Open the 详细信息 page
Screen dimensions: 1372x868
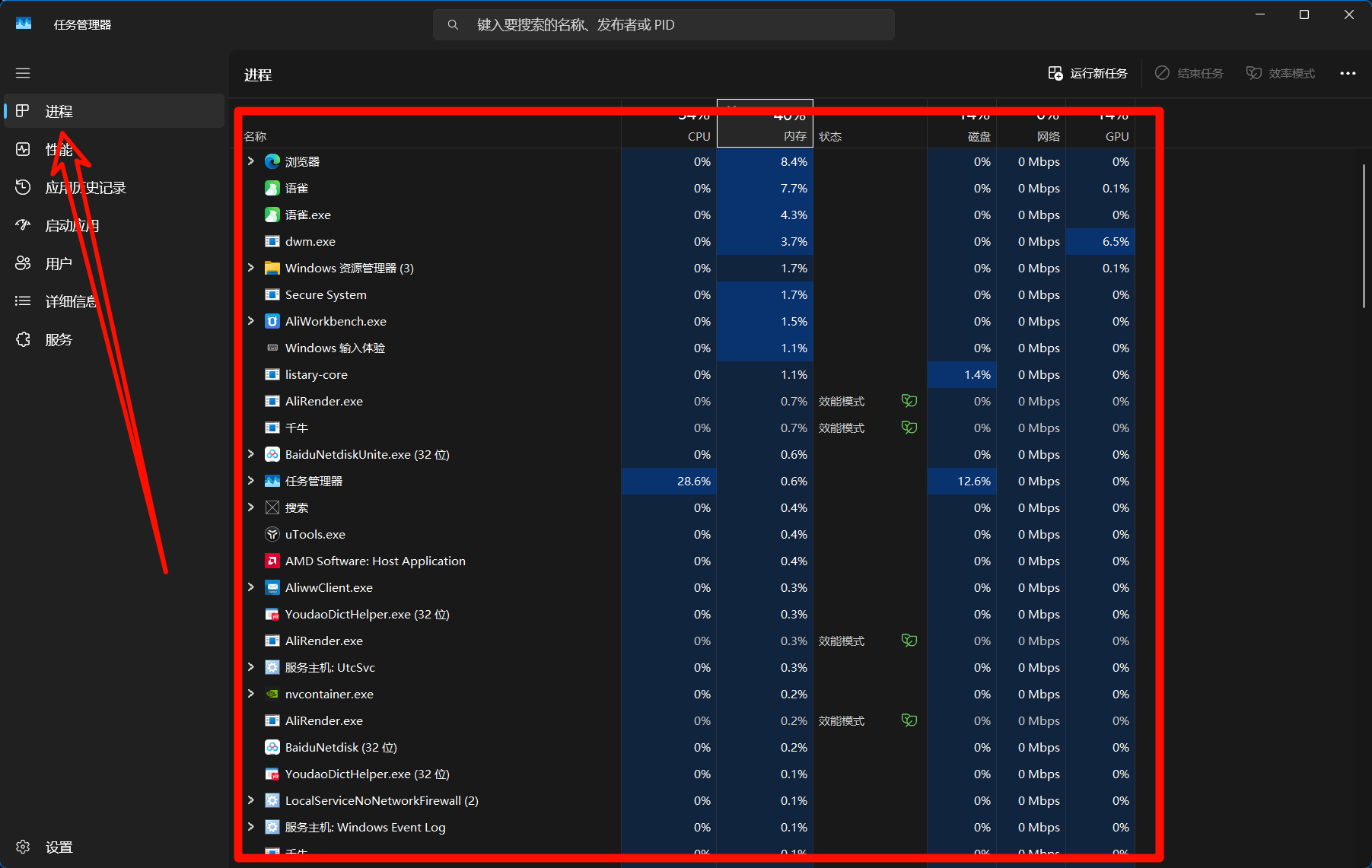click(114, 301)
